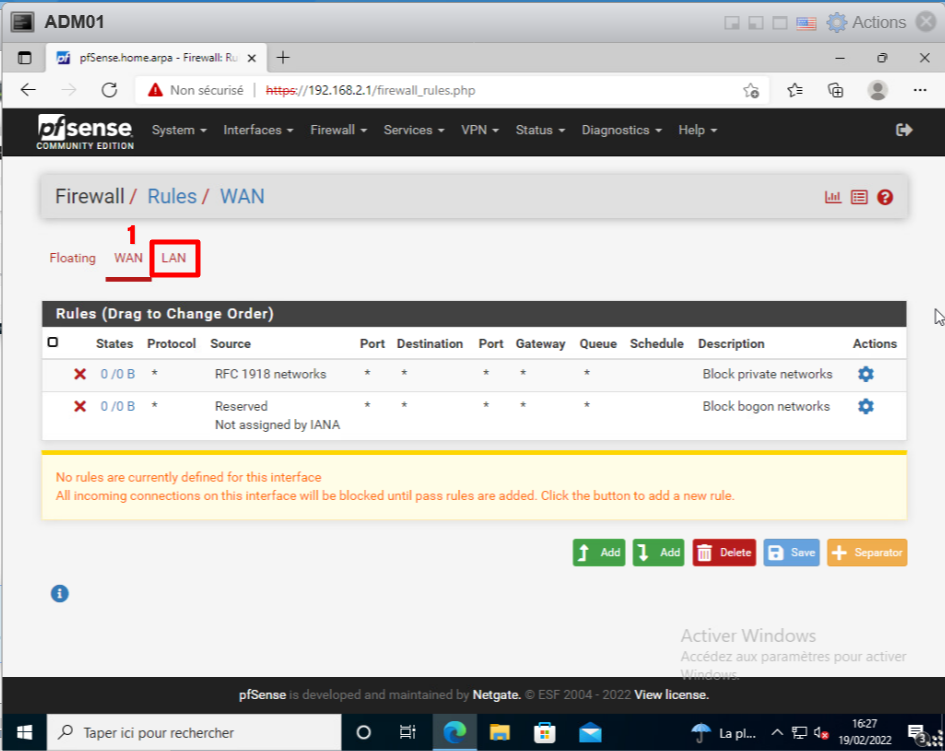Refresh the browser page
The image size is (945, 751).
coord(110,90)
